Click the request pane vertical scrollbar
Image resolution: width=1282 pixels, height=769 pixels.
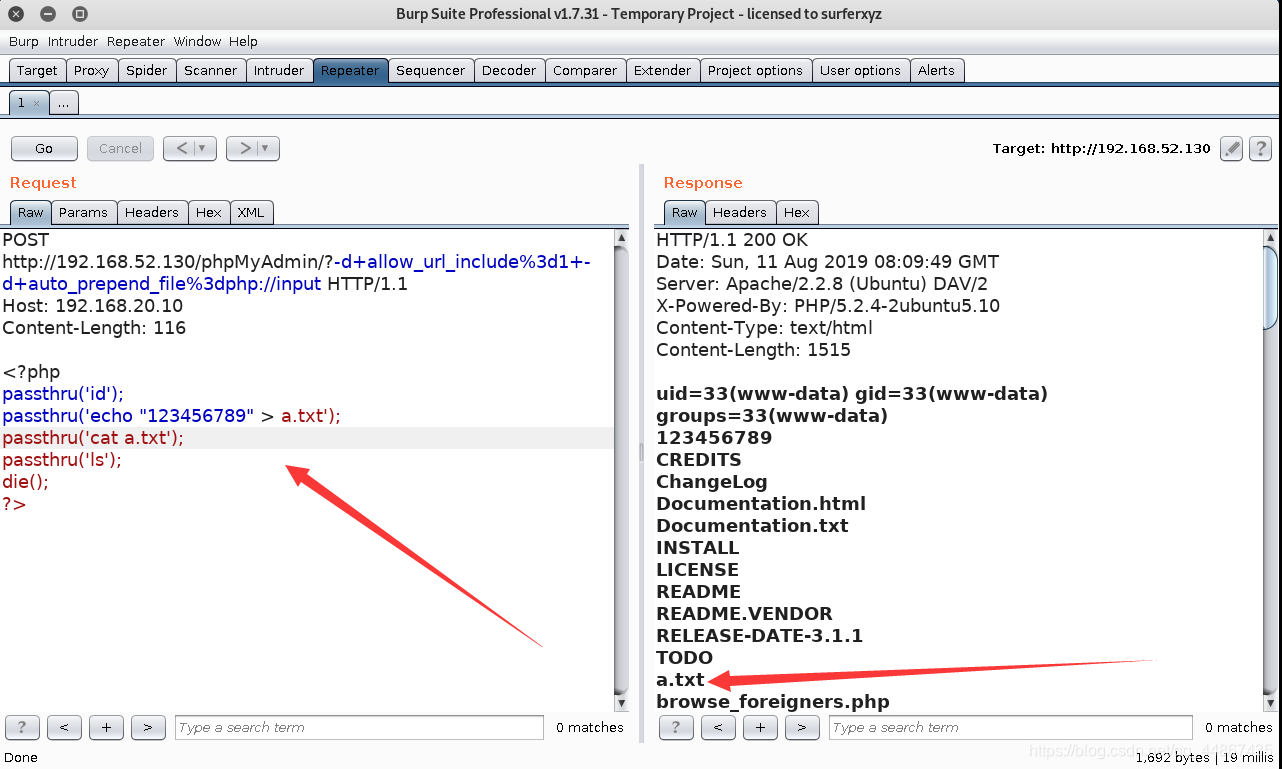[x=622, y=470]
